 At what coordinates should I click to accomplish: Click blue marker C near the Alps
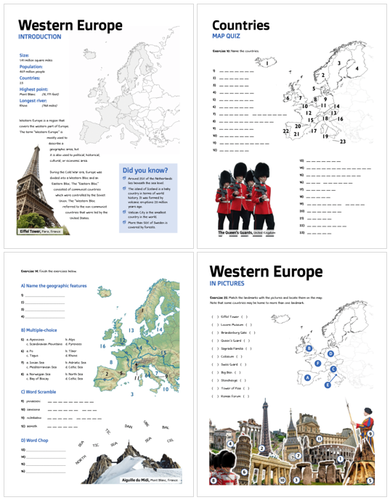pyautogui.click(x=333, y=369)
